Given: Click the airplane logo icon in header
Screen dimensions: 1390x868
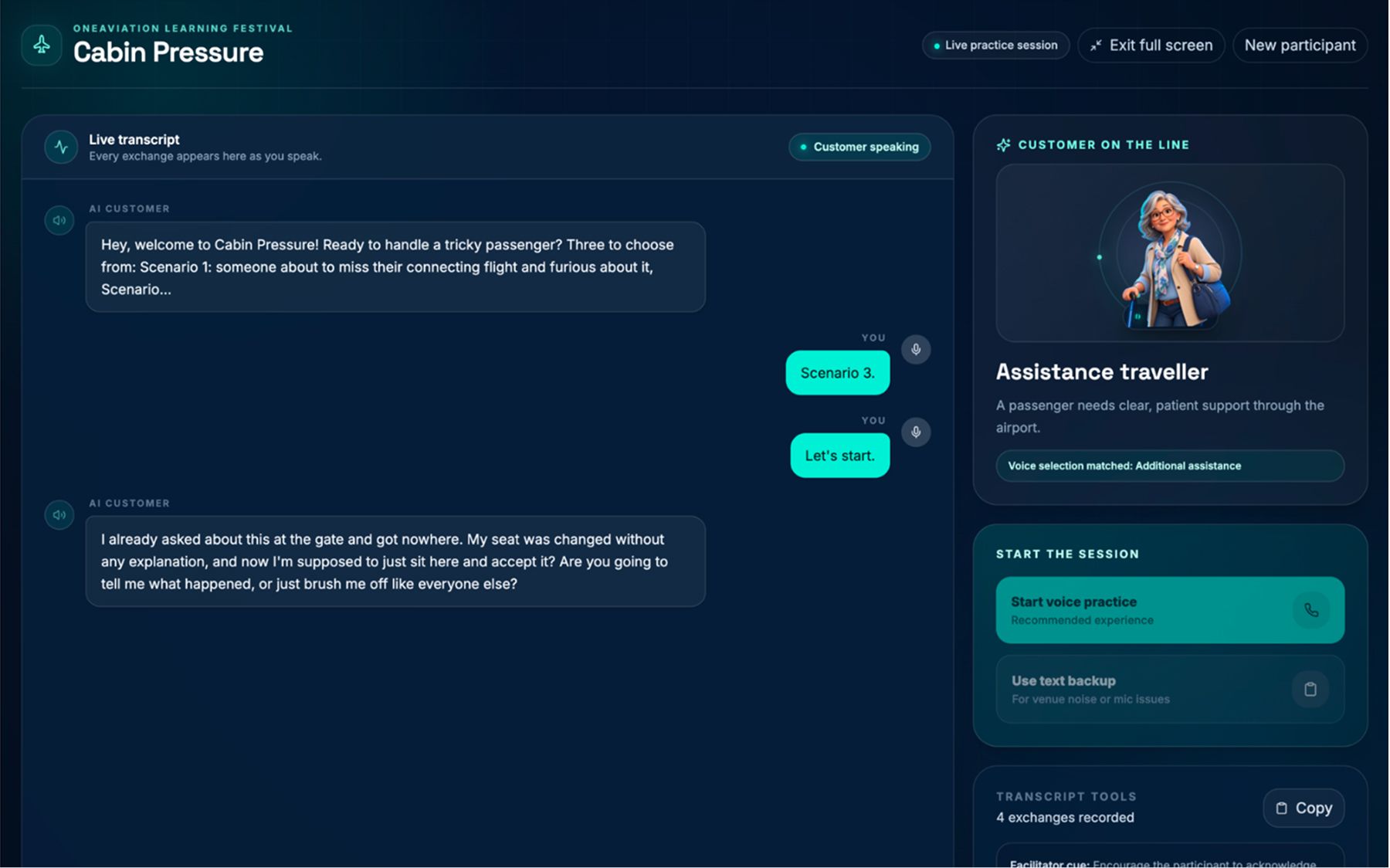Looking at the screenshot, I should click(42, 45).
